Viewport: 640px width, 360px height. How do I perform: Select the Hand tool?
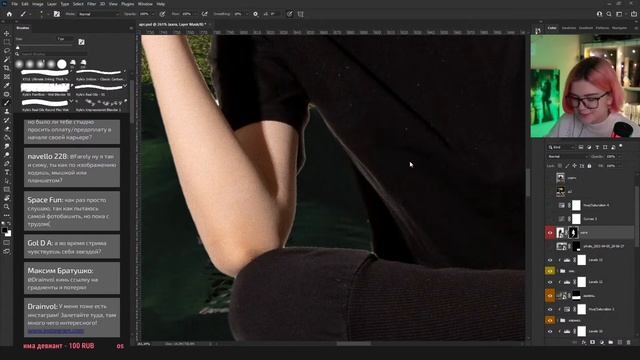click(x=7, y=198)
